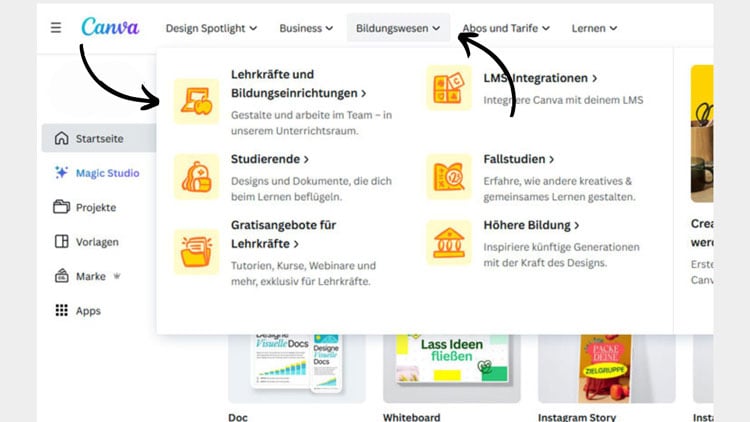The width and height of the screenshot is (750, 422).
Task: Click the Lehrkräfte und Bildungseinrichtungen icon
Action: tap(196, 100)
